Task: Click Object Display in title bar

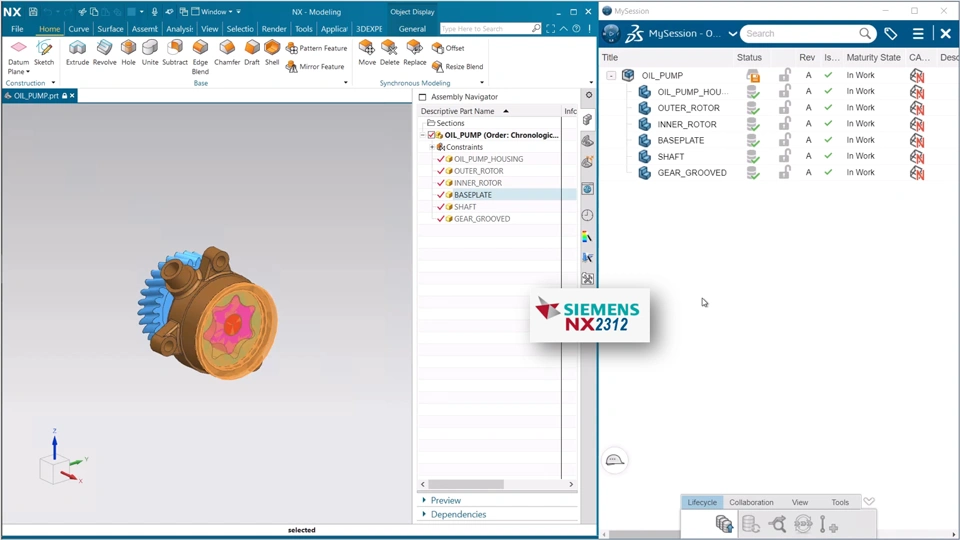Action: [x=412, y=12]
